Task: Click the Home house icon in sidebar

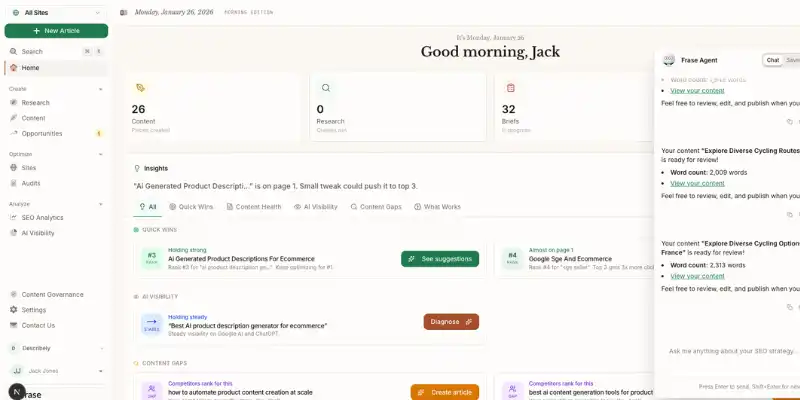Action: pyautogui.click(x=13, y=68)
